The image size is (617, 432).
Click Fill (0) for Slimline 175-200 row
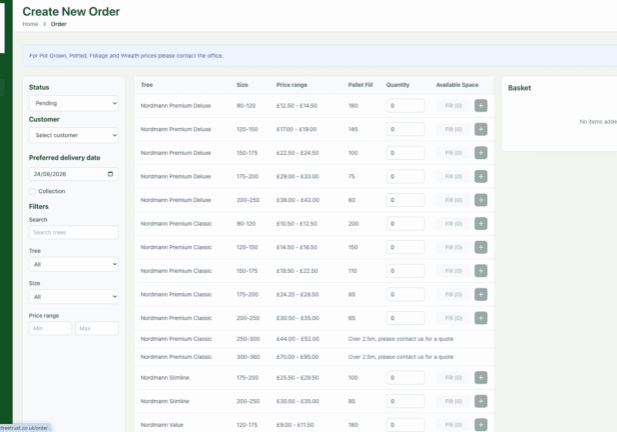pos(453,378)
